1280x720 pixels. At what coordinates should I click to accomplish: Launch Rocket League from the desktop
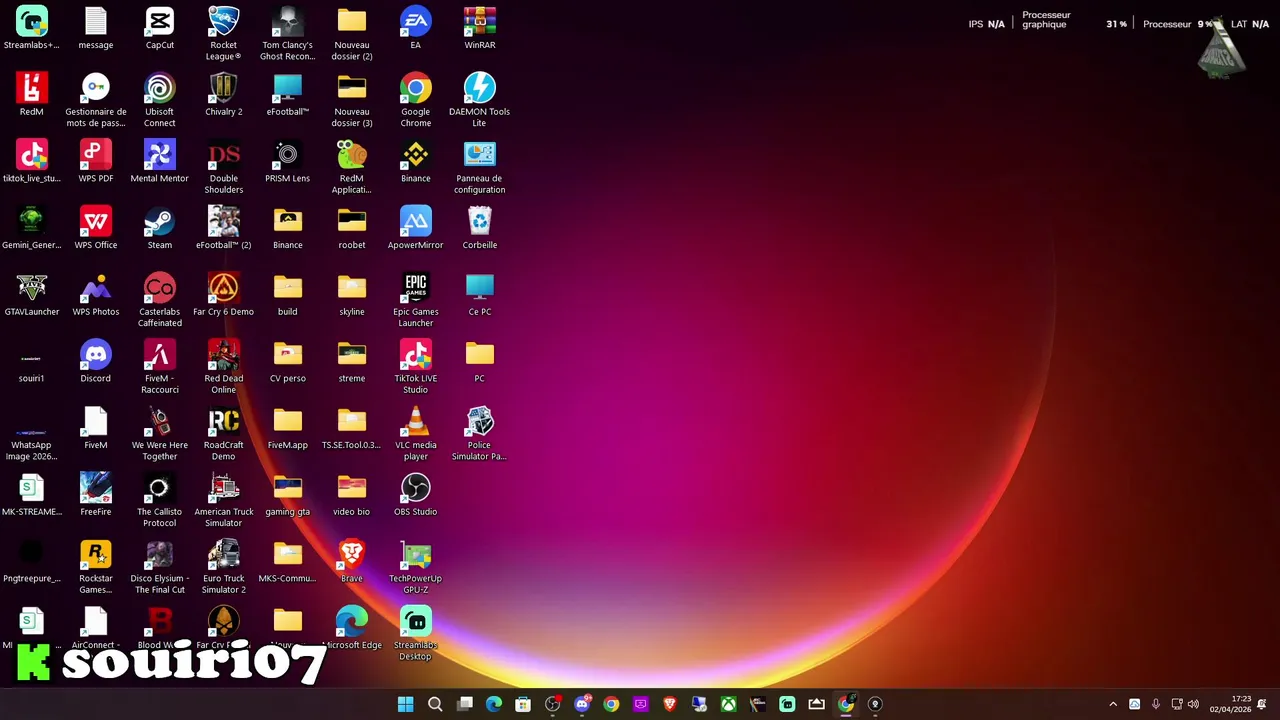tap(223, 33)
